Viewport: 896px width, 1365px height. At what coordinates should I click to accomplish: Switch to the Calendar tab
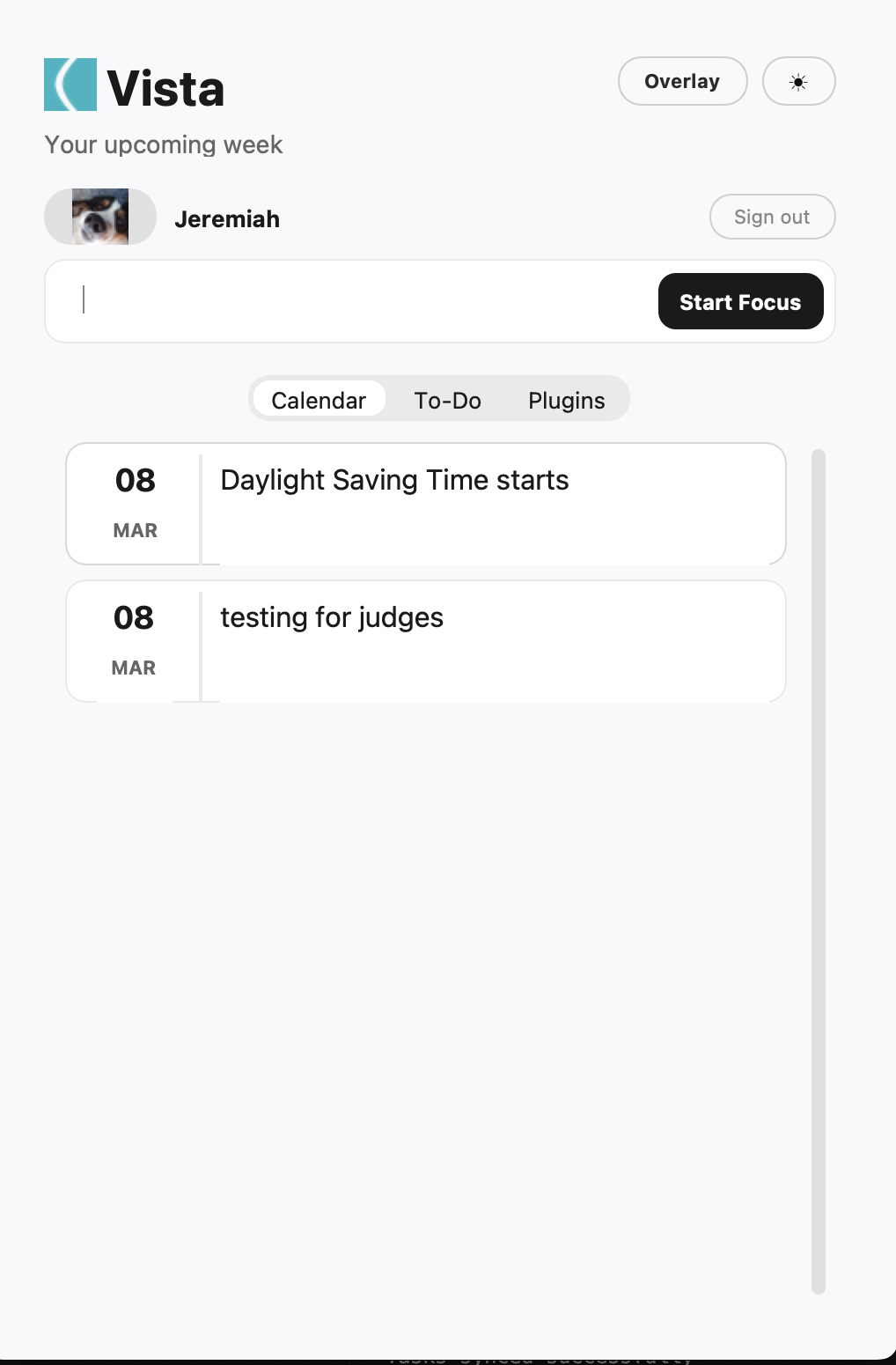pyautogui.click(x=319, y=400)
